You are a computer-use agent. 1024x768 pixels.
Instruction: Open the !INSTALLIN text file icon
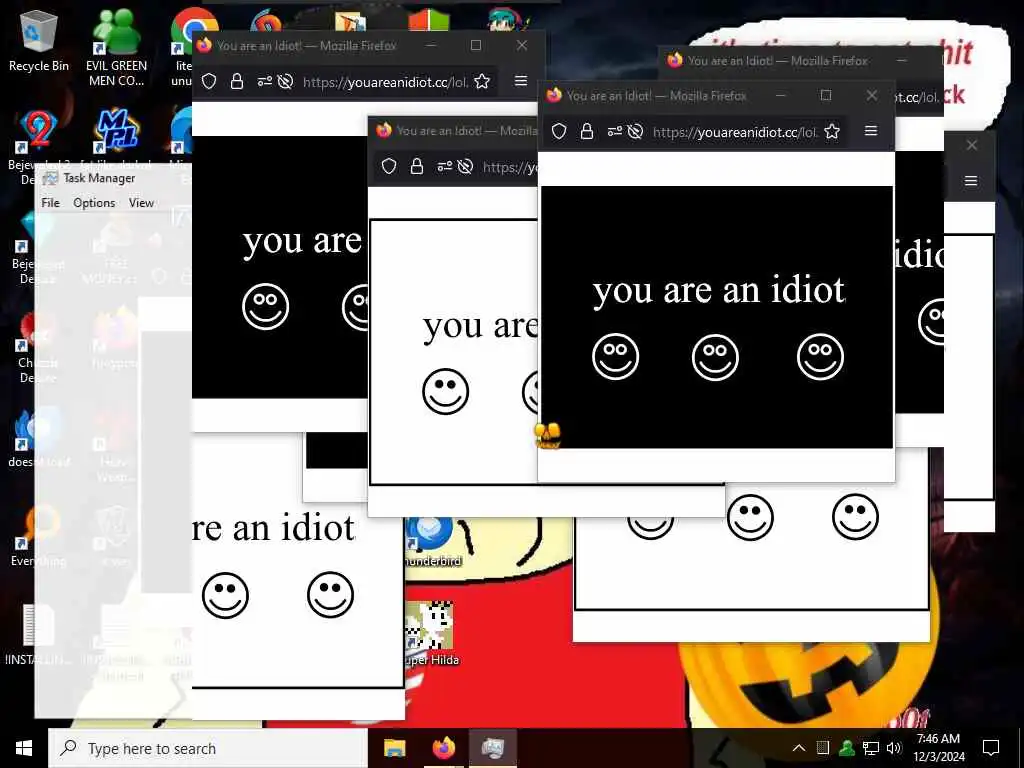[x=38, y=633]
